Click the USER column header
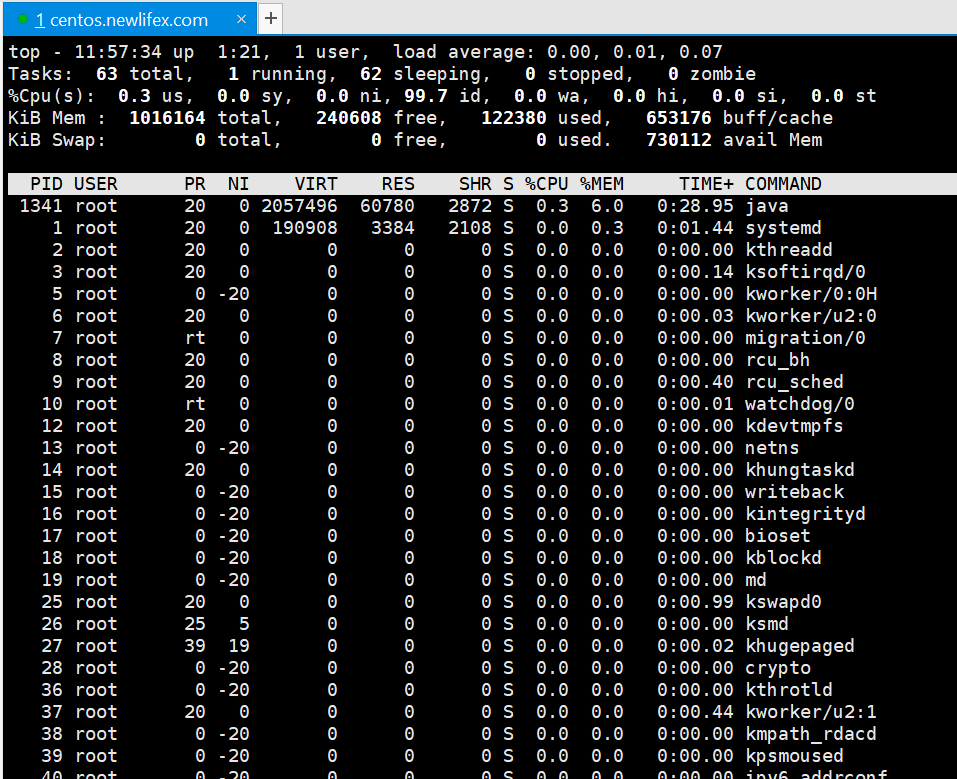 pyautogui.click(x=96, y=184)
